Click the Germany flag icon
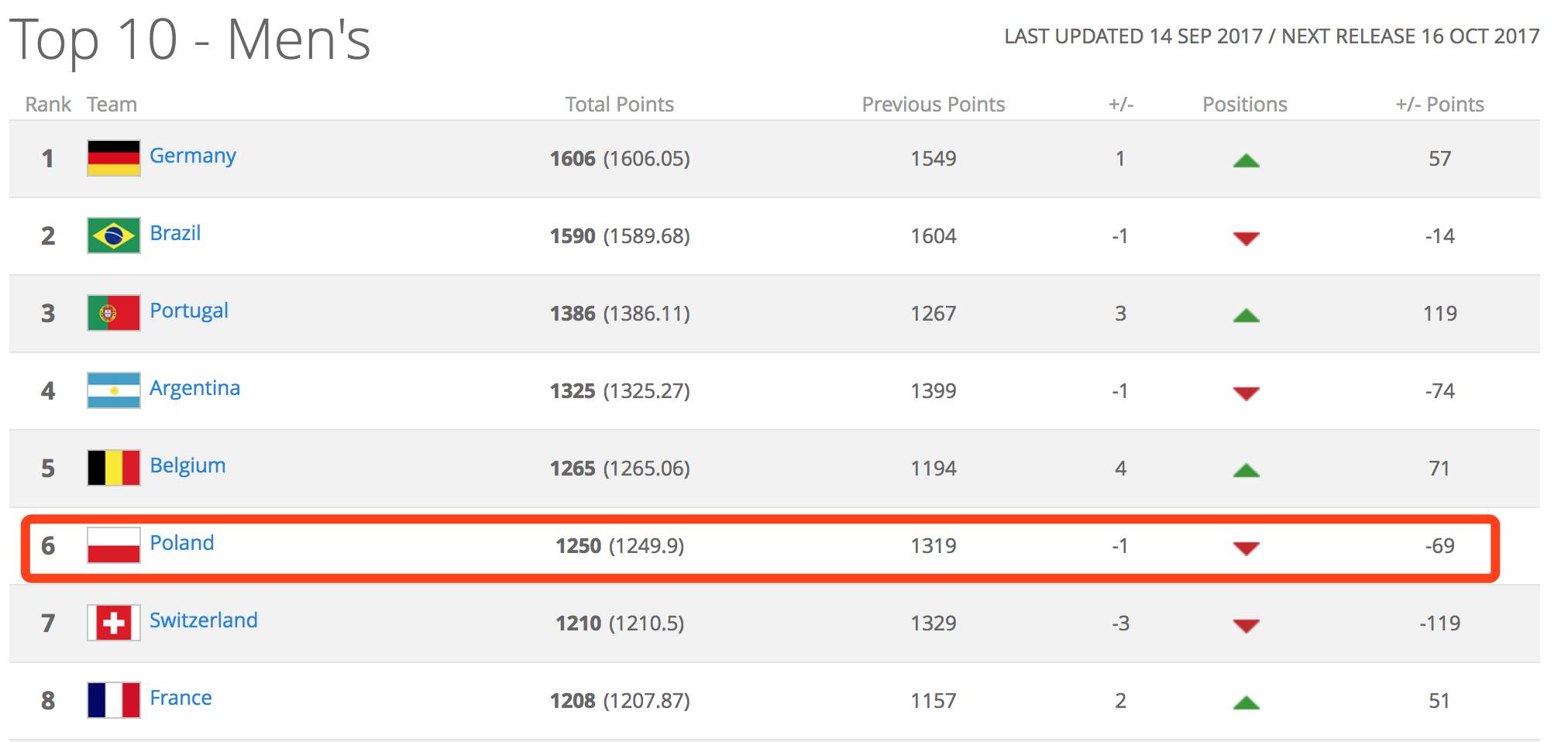This screenshot has height=742, width=1568. (x=114, y=158)
